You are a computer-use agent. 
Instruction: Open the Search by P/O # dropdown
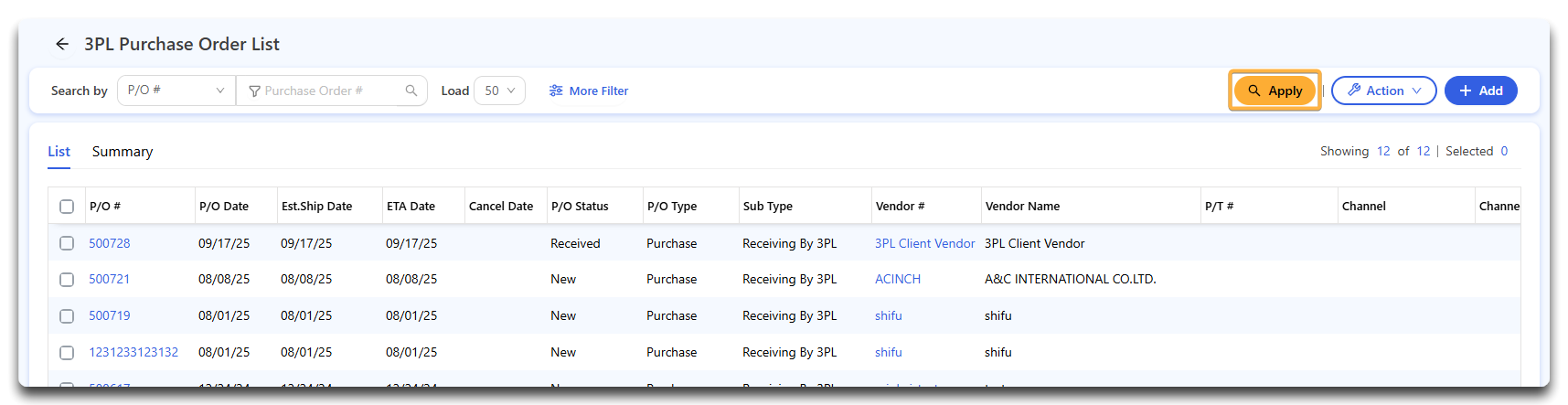pyautogui.click(x=176, y=91)
